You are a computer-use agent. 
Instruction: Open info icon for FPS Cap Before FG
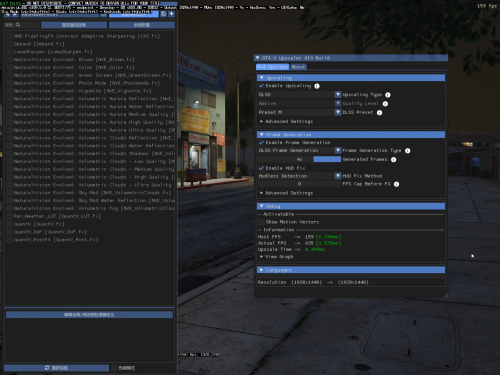click(x=396, y=184)
